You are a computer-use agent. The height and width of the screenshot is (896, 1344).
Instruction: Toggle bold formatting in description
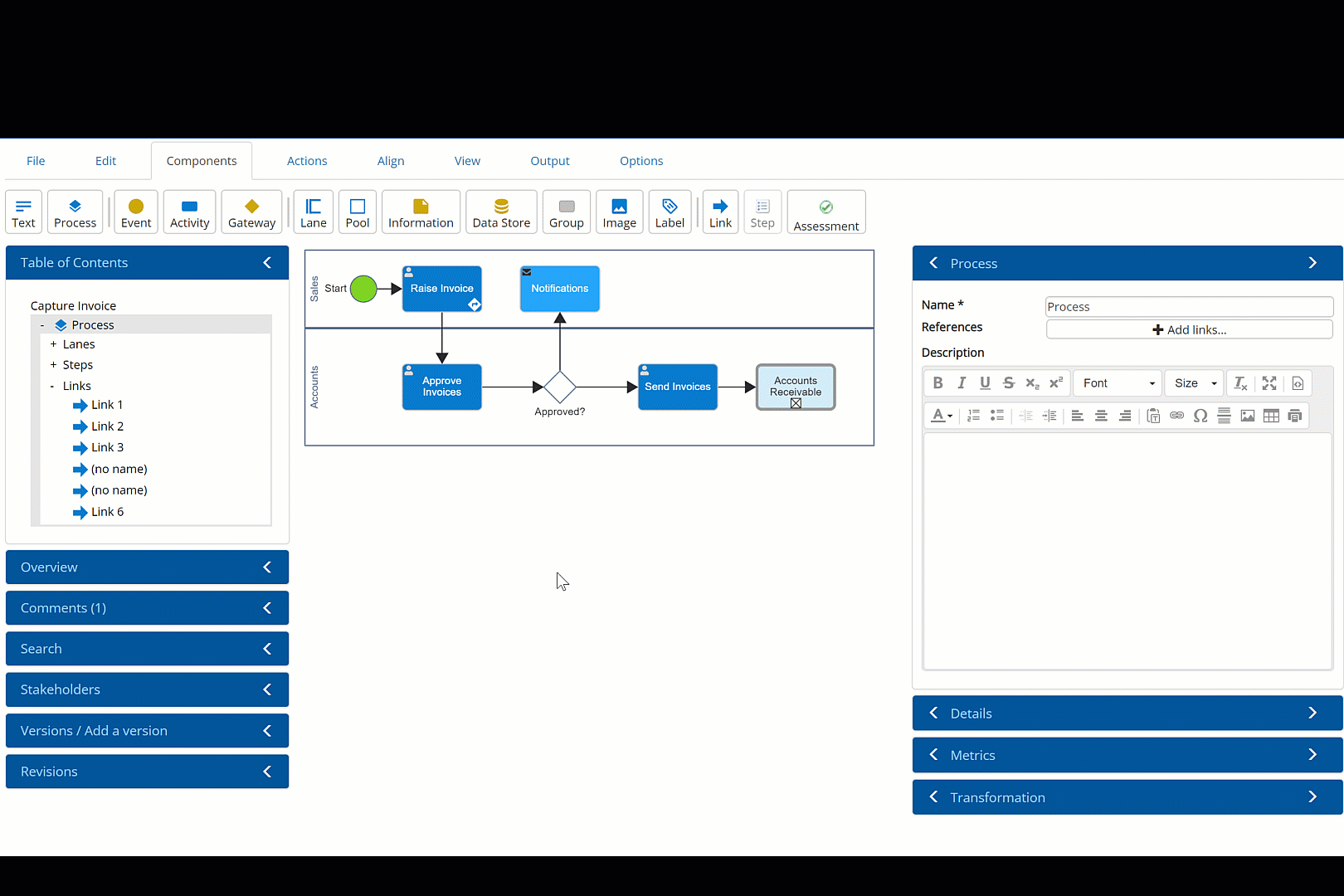tap(937, 382)
